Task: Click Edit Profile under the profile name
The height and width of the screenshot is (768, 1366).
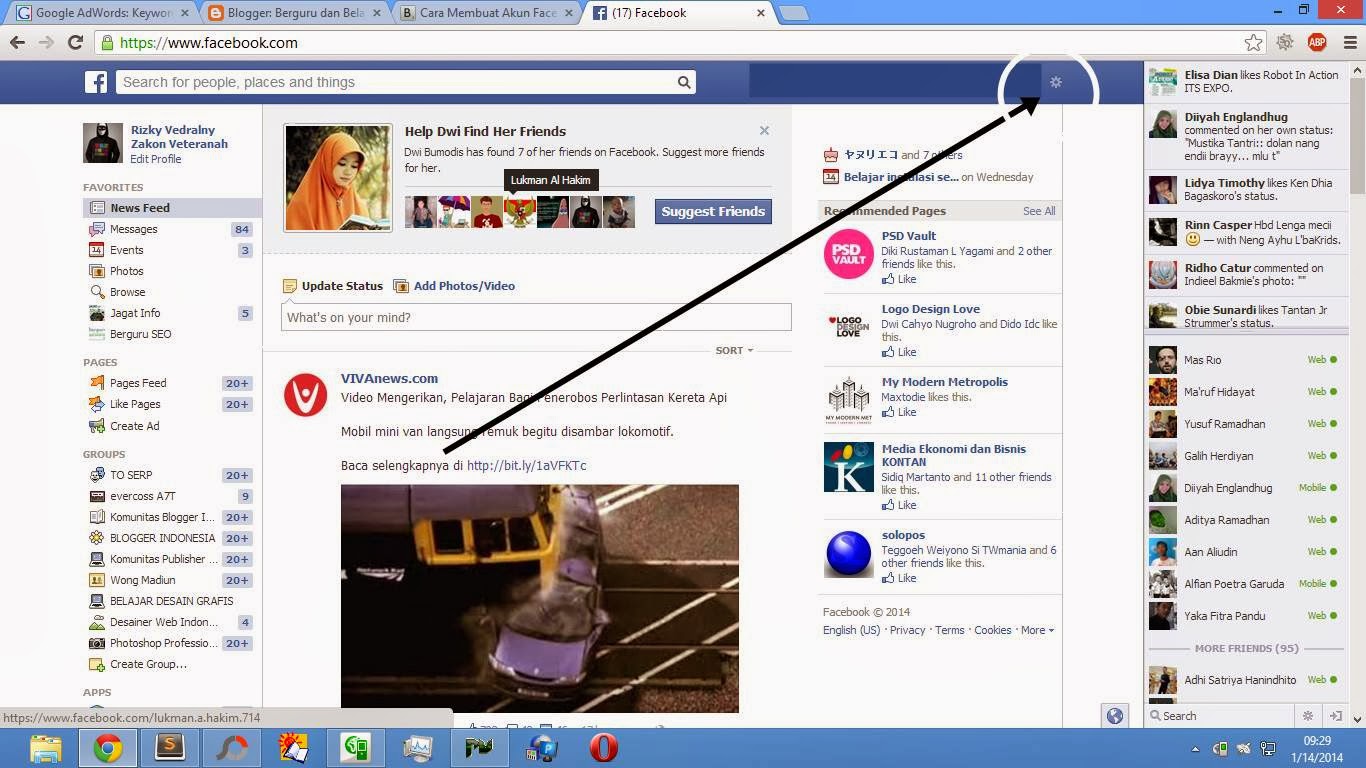Action: click(x=156, y=159)
